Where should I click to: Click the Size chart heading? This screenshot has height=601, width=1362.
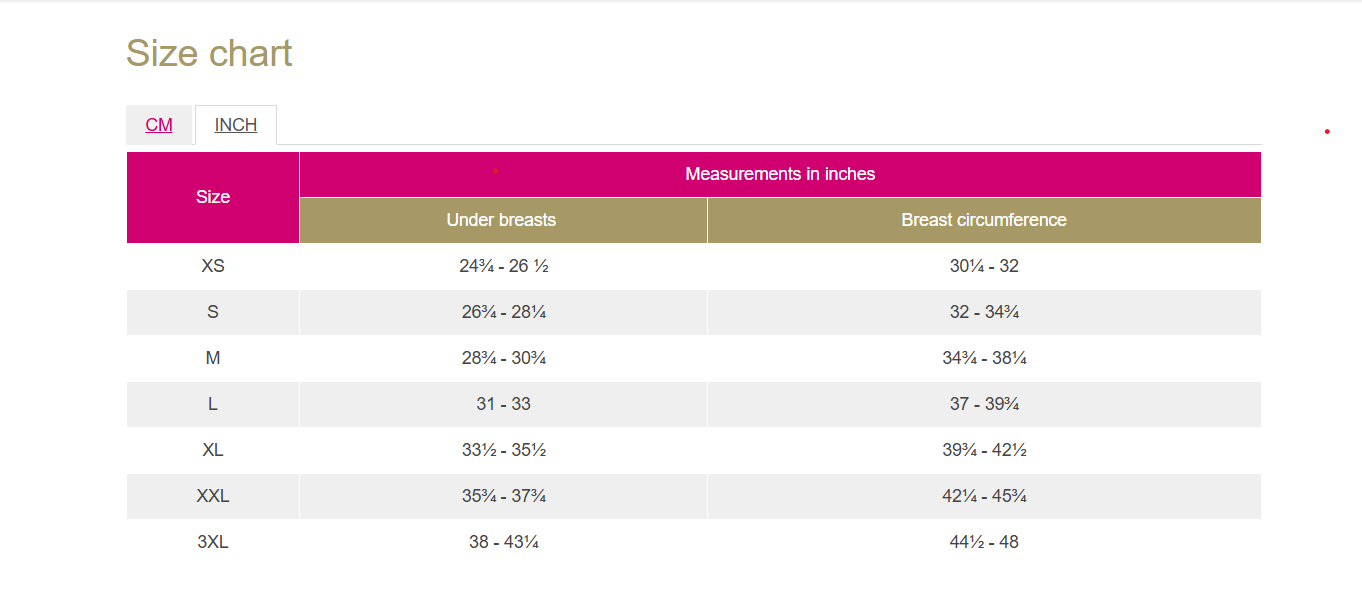click(209, 53)
